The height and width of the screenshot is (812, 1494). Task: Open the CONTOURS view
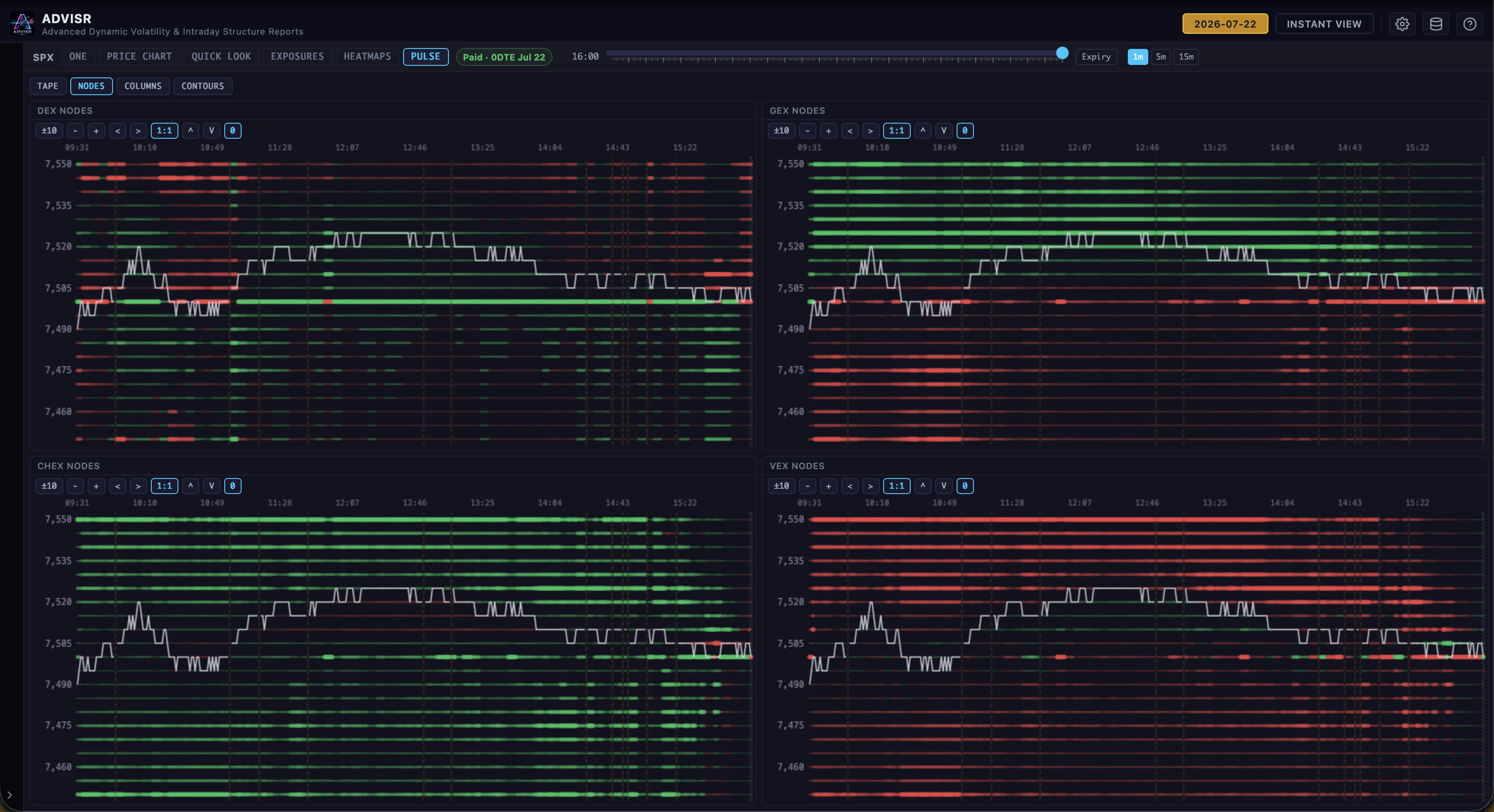coord(202,86)
